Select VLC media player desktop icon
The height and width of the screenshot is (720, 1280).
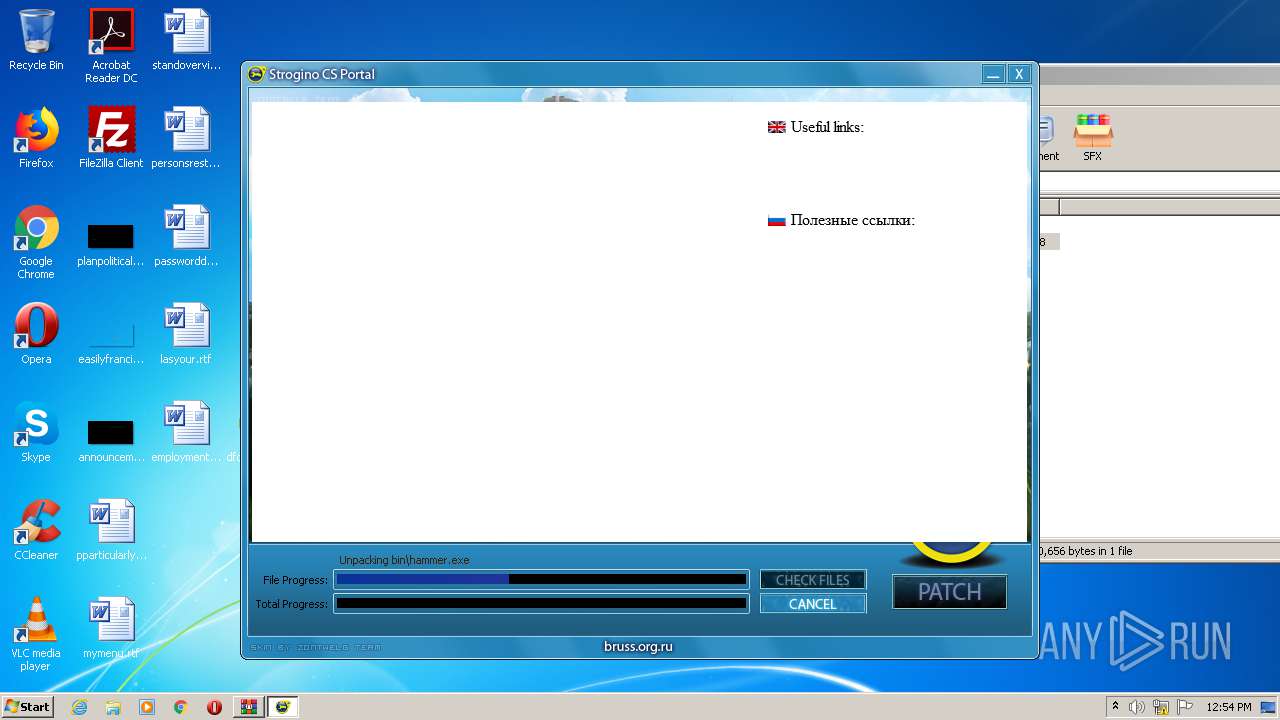click(36, 634)
